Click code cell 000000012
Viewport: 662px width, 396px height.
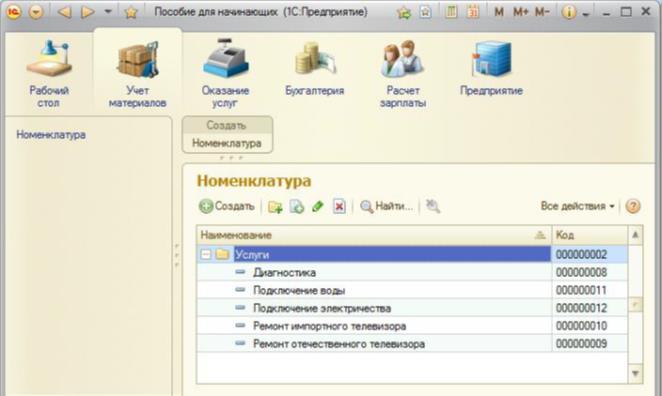pos(590,308)
